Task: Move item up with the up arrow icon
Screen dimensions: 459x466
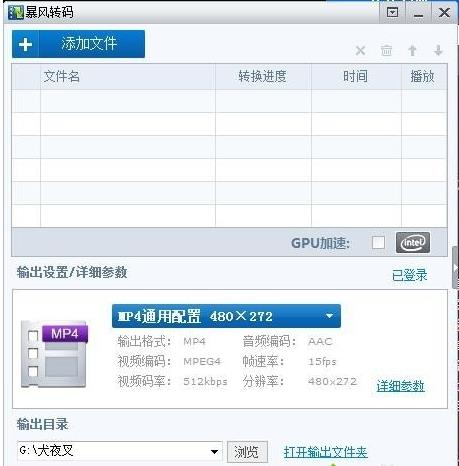Action: [x=412, y=51]
